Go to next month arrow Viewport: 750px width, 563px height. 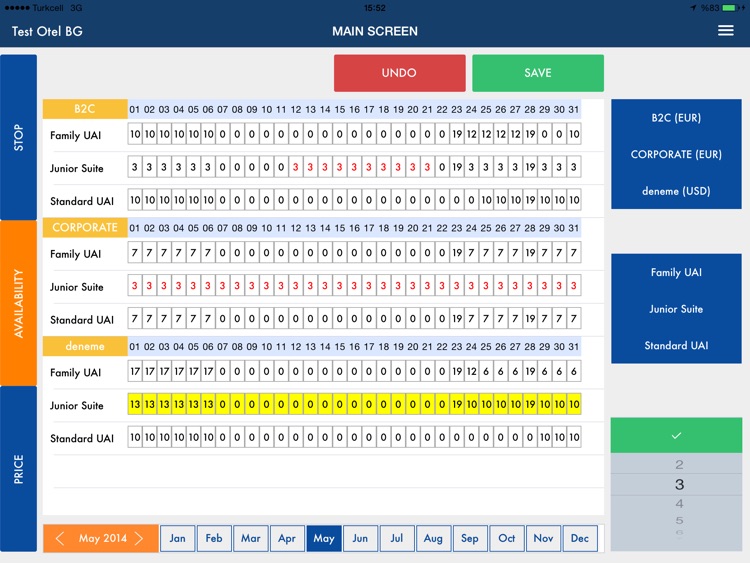[139, 539]
